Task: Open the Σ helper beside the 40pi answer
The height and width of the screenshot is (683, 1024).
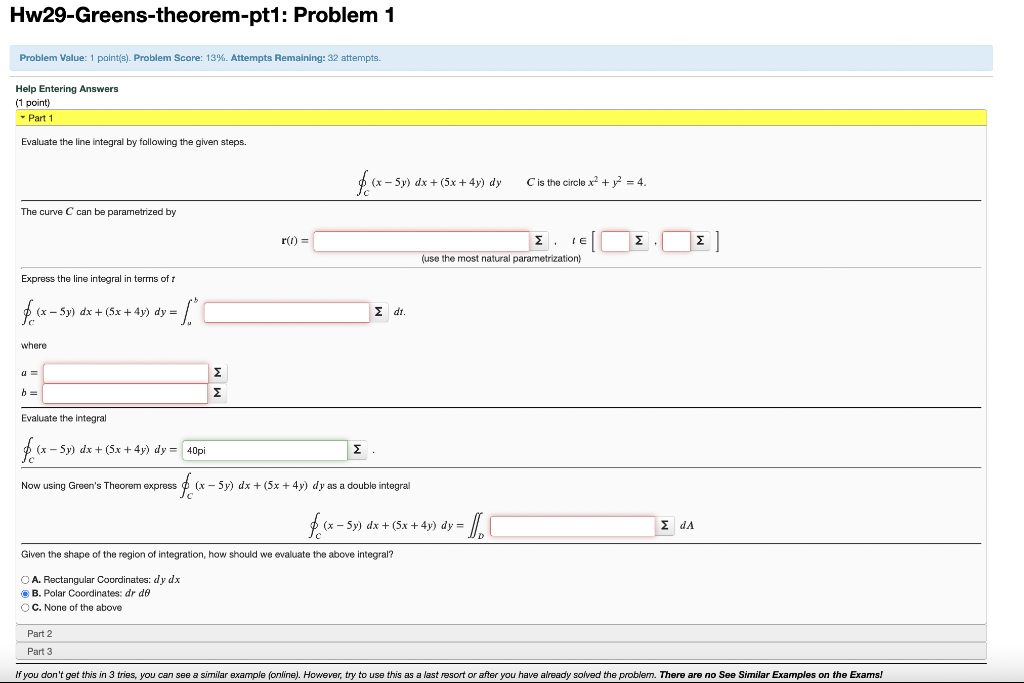Action: [358, 449]
